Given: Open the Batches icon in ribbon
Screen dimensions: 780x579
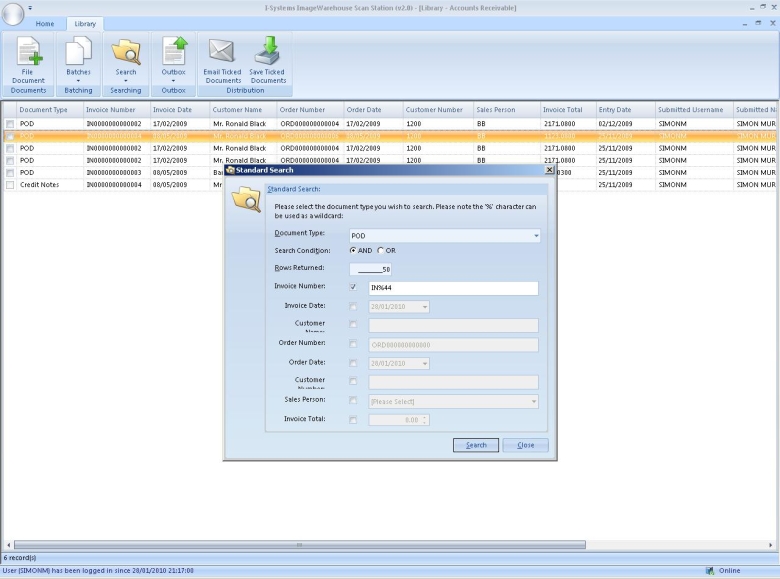Looking at the screenshot, I should click(78, 50).
